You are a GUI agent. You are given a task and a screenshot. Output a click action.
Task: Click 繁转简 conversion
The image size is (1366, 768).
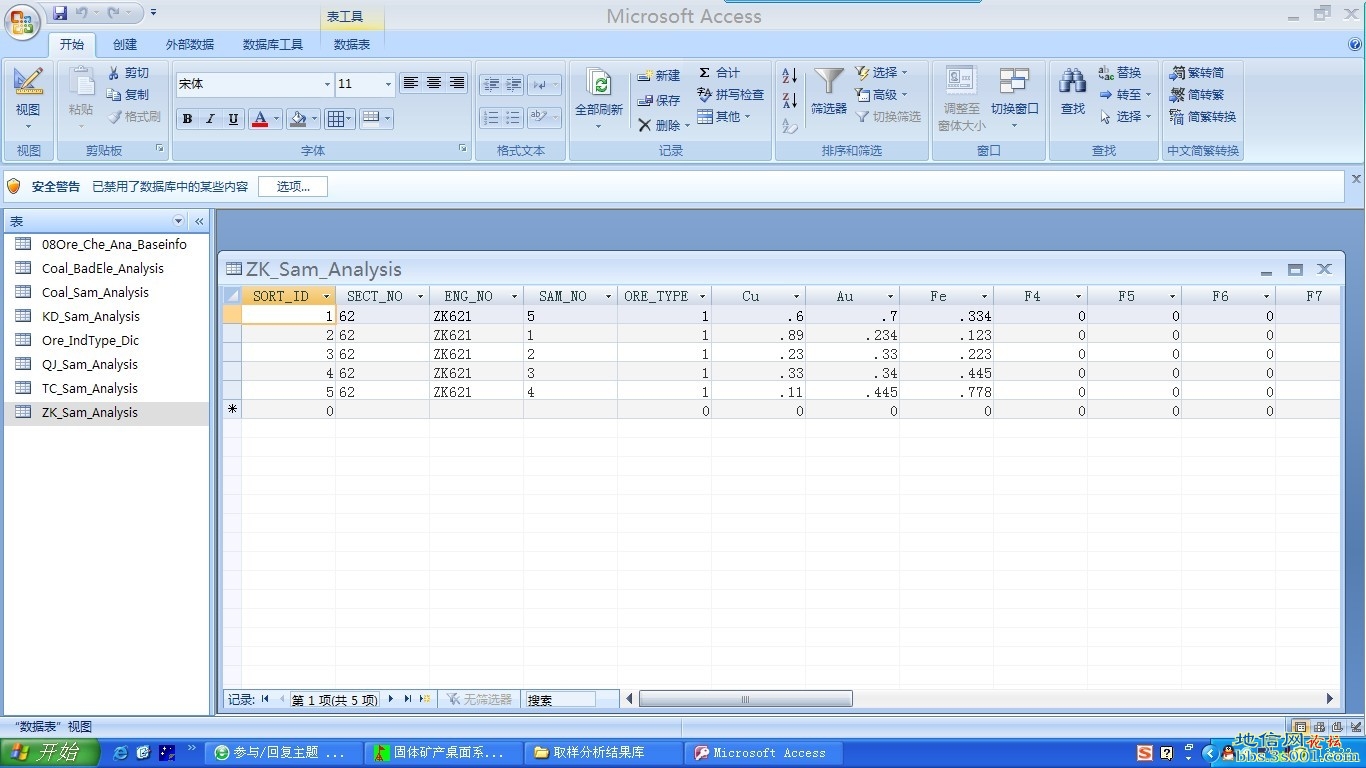(1197, 73)
